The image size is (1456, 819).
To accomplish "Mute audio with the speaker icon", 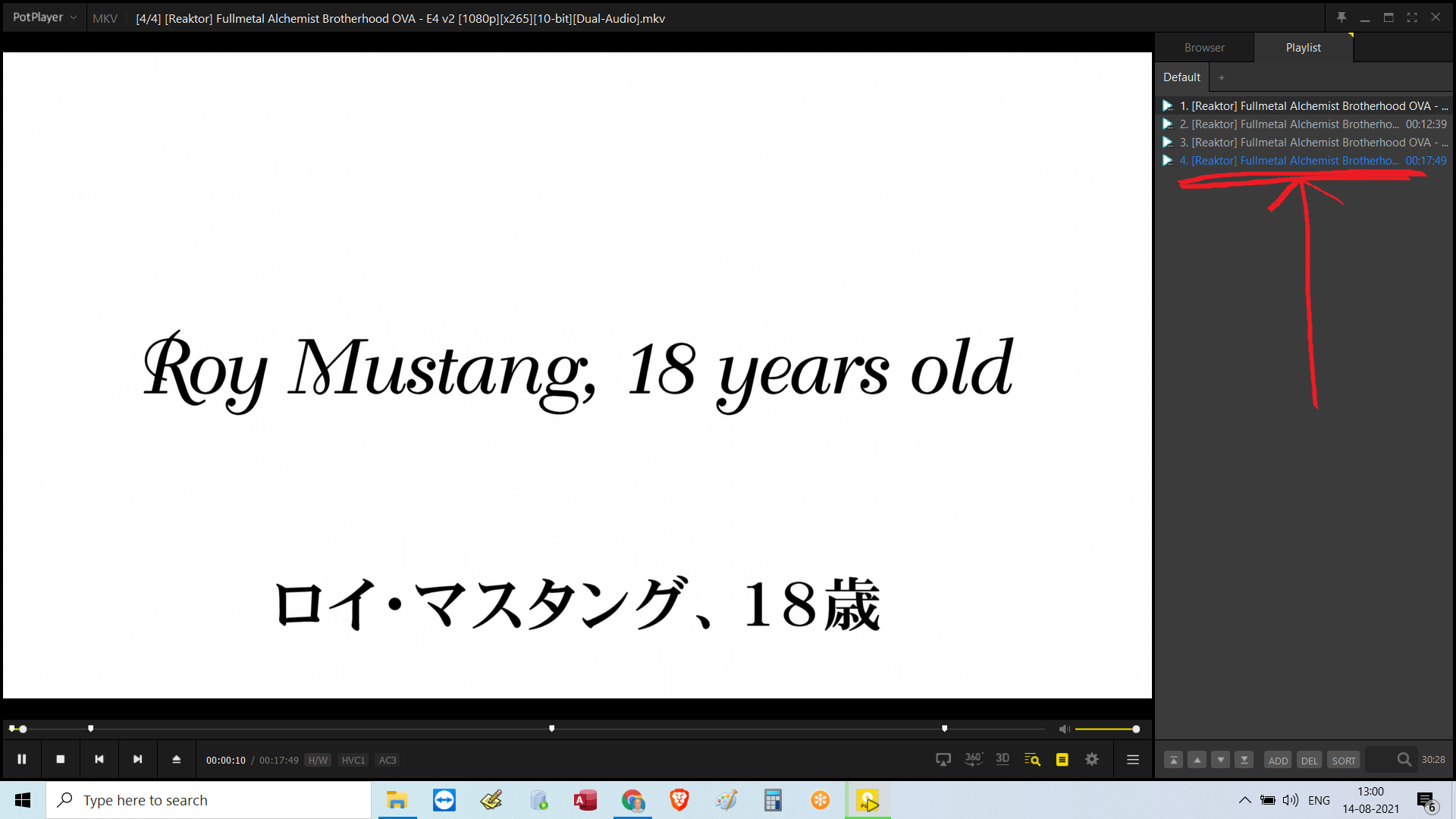I will click(1064, 729).
